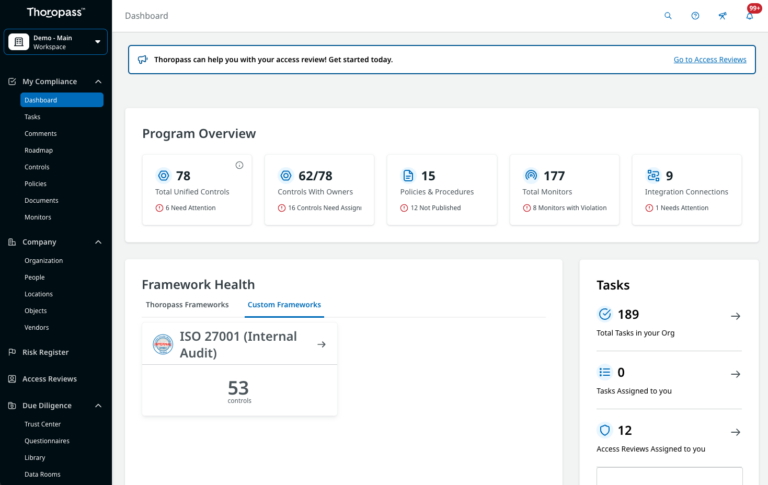Open Tasks in the sidebar
The width and height of the screenshot is (768, 485).
tap(32, 117)
